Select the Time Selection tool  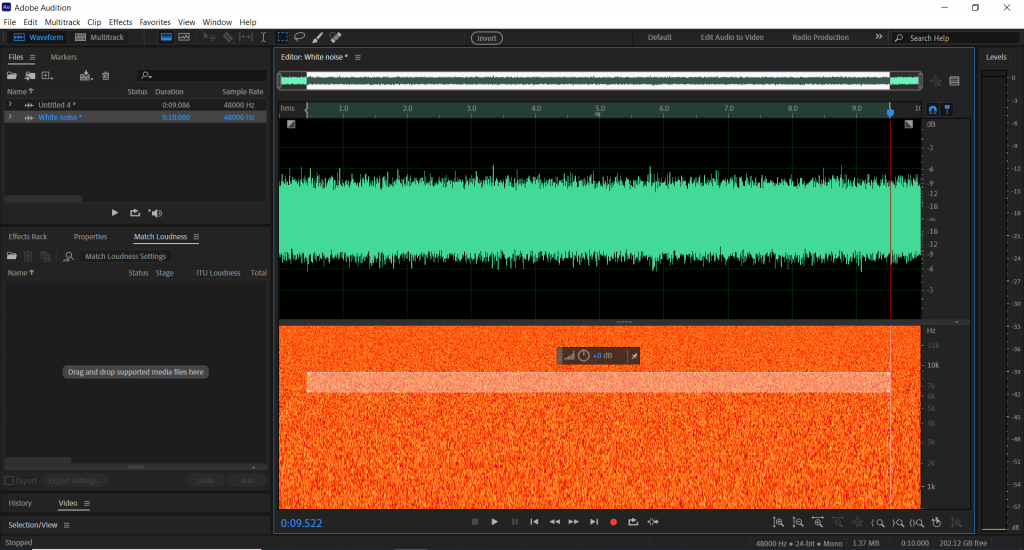pos(264,37)
